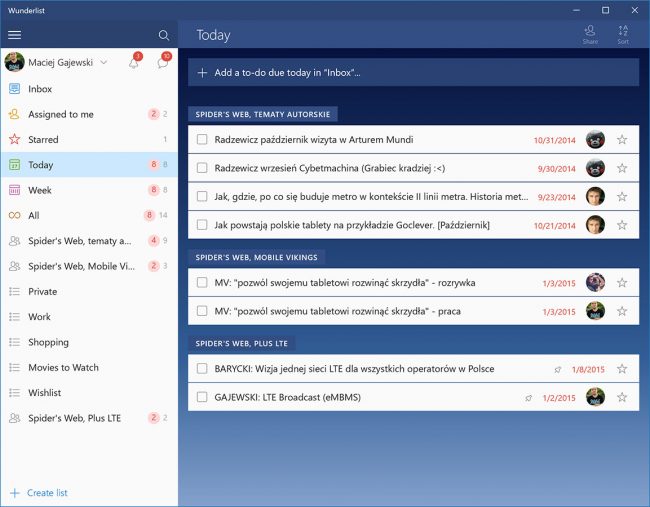This screenshot has width=650, height=507.
Task: Click the pin icon on BARYCKI task
Action: (x=558, y=369)
